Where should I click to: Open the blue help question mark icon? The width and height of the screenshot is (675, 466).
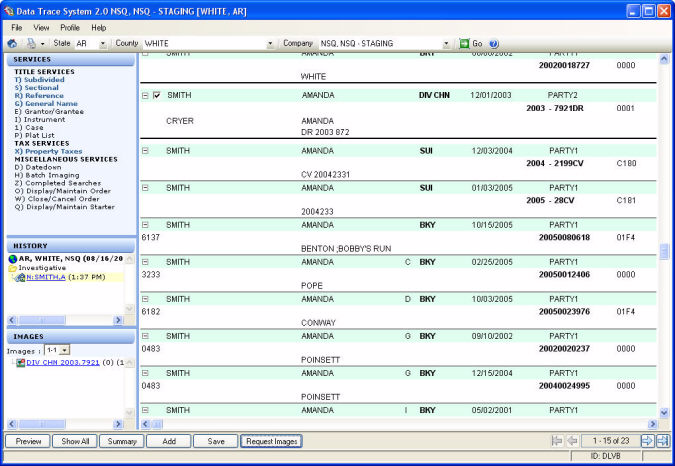tap(494, 44)
